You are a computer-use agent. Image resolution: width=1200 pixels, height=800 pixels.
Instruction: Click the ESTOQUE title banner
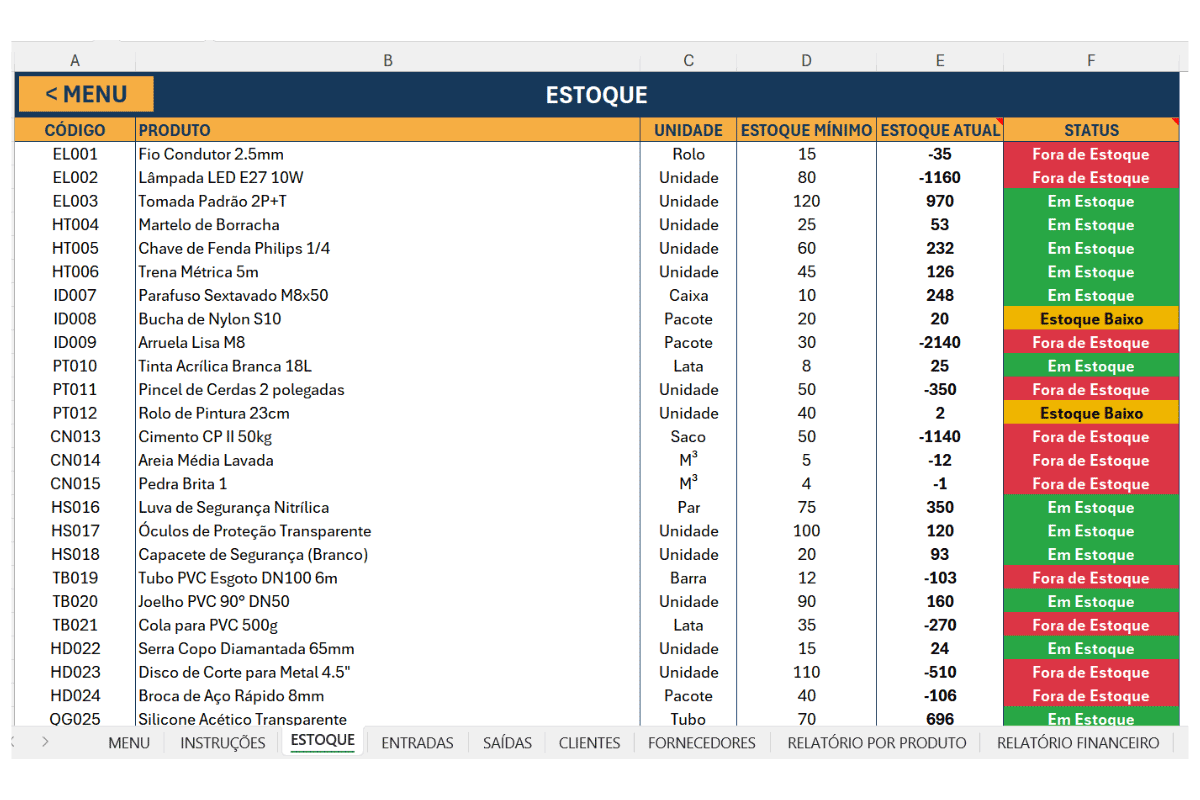[x=597, y=95]
